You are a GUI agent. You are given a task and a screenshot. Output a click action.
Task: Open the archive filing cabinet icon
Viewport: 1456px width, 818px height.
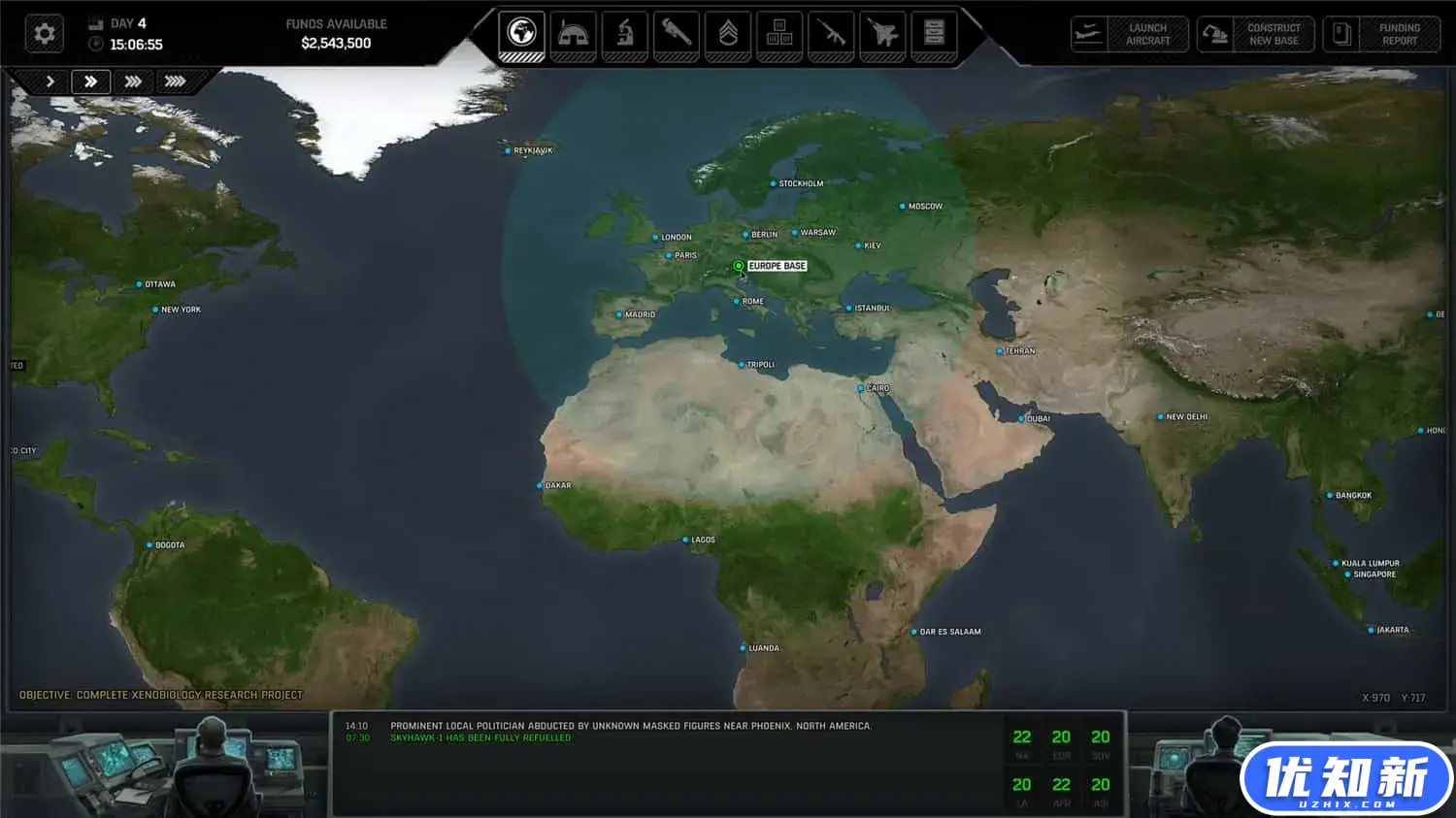click(934, 34)
